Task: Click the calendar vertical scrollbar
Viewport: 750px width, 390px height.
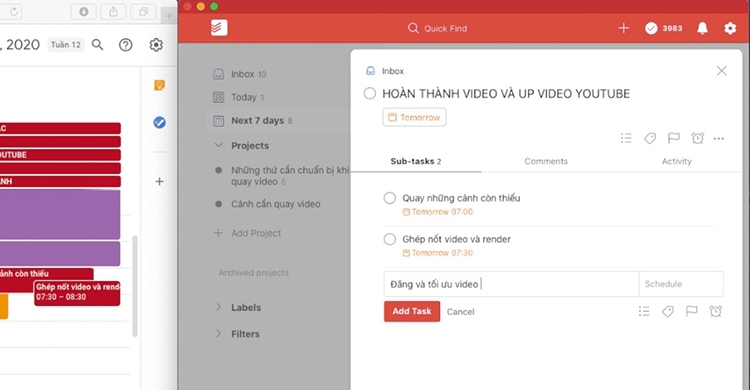Action: point(135,286)
